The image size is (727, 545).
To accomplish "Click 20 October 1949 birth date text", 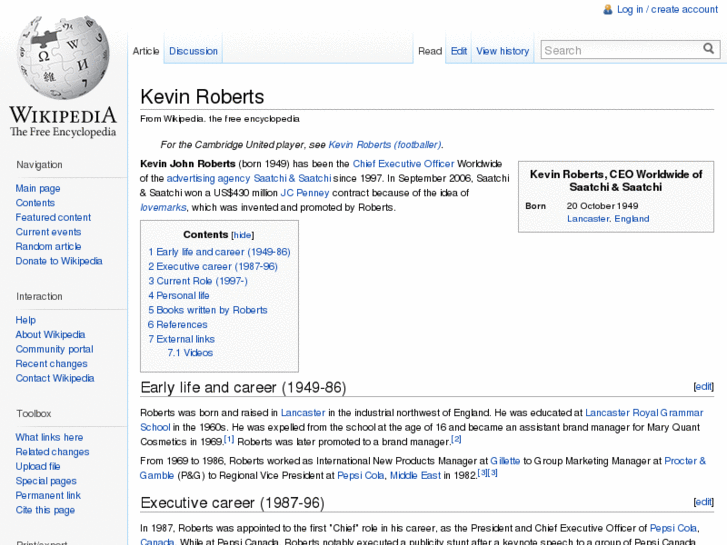I will (602, 206).
